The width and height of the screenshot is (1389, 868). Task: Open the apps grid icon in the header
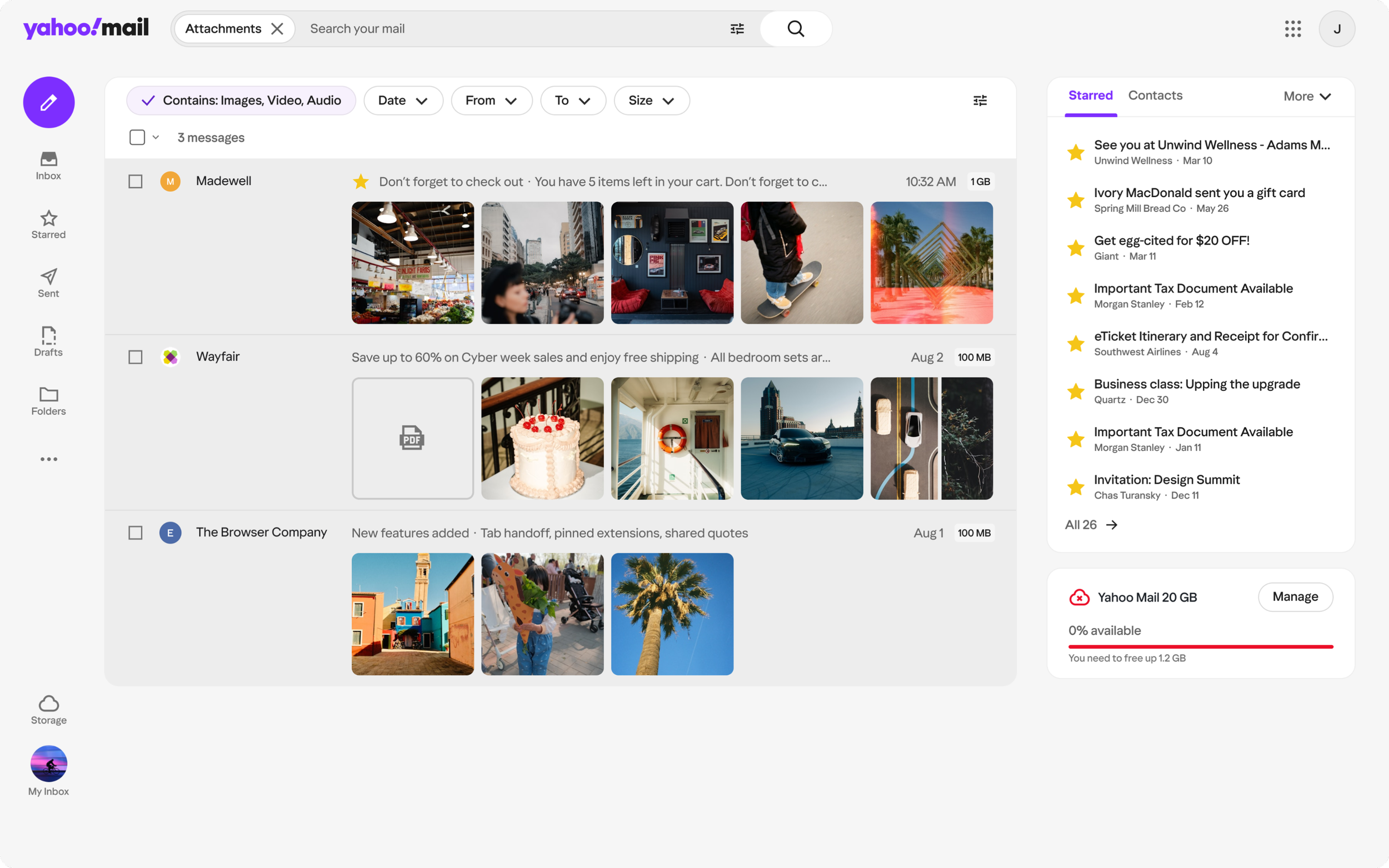[1293, 28]
